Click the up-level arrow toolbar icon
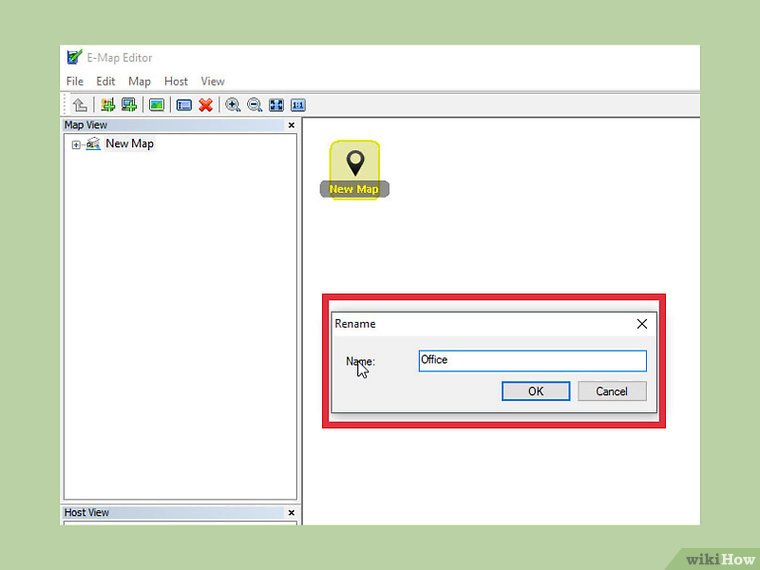The image size is (760, 570). pyautogui.click(x=80, y=105)
